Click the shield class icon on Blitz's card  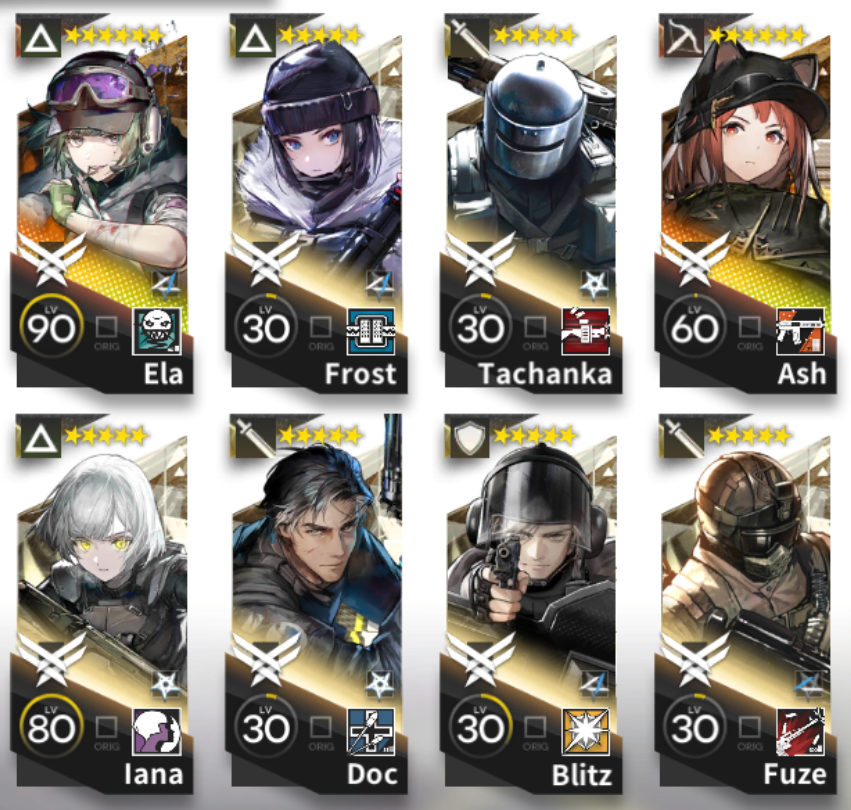pyautogui.click(x=468, y=437)
